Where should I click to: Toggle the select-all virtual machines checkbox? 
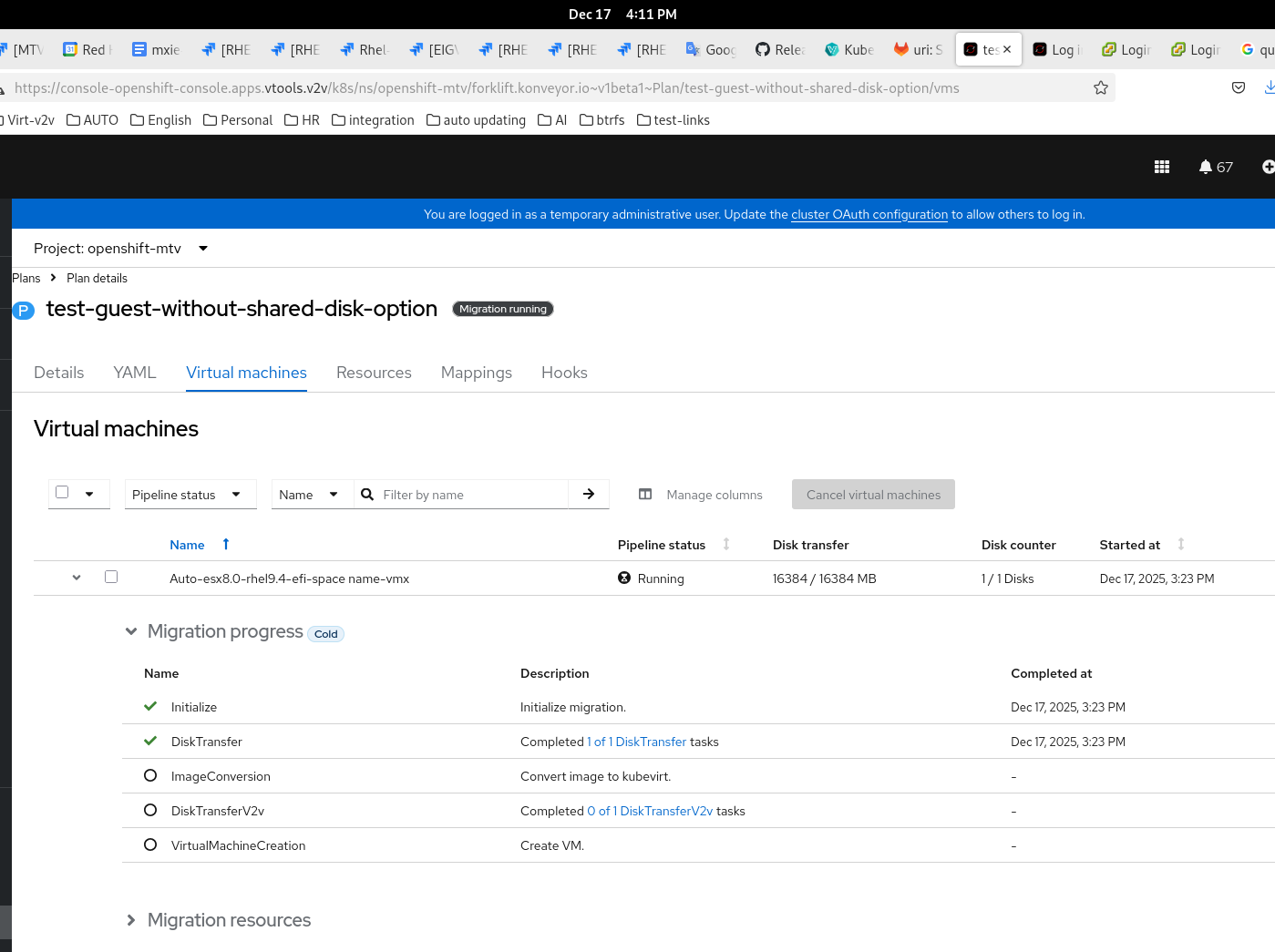pos(62,492)
